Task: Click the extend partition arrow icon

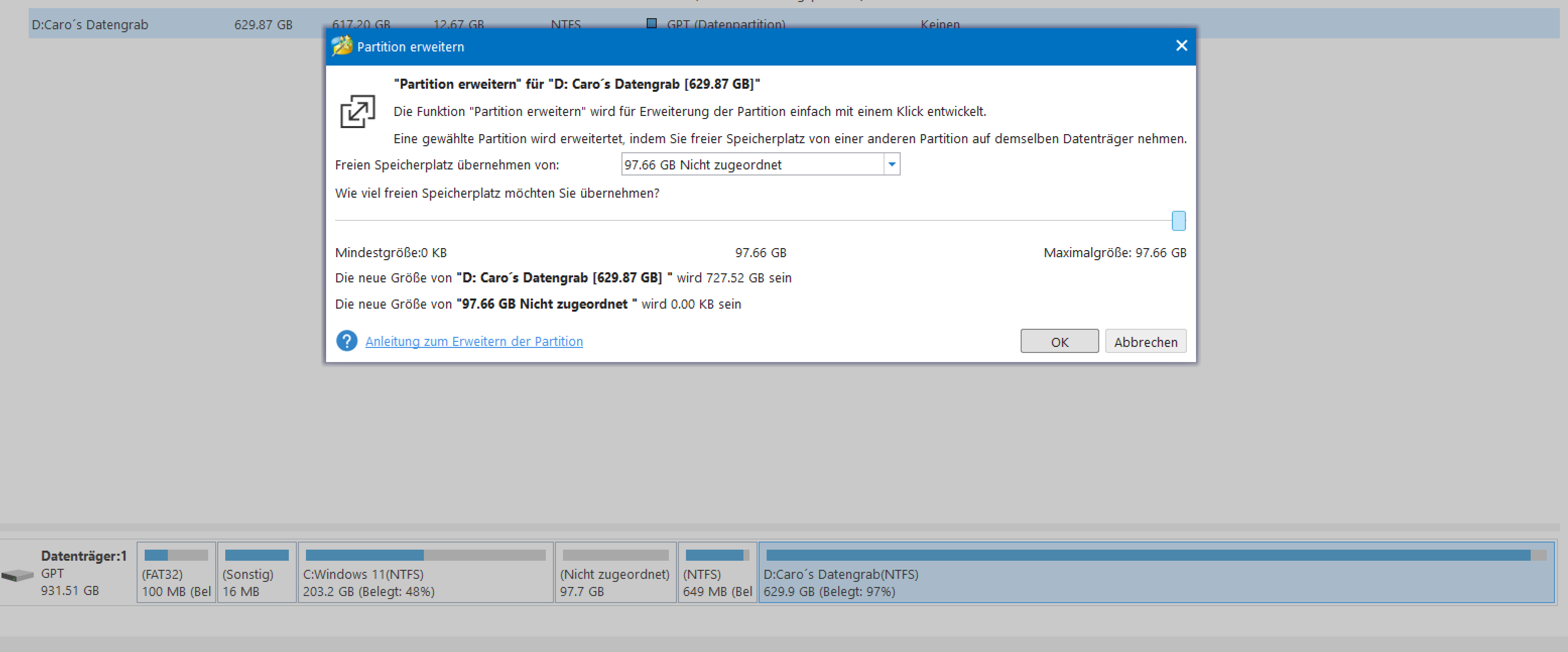Action: pyautogui.click(x=357, y=111)
